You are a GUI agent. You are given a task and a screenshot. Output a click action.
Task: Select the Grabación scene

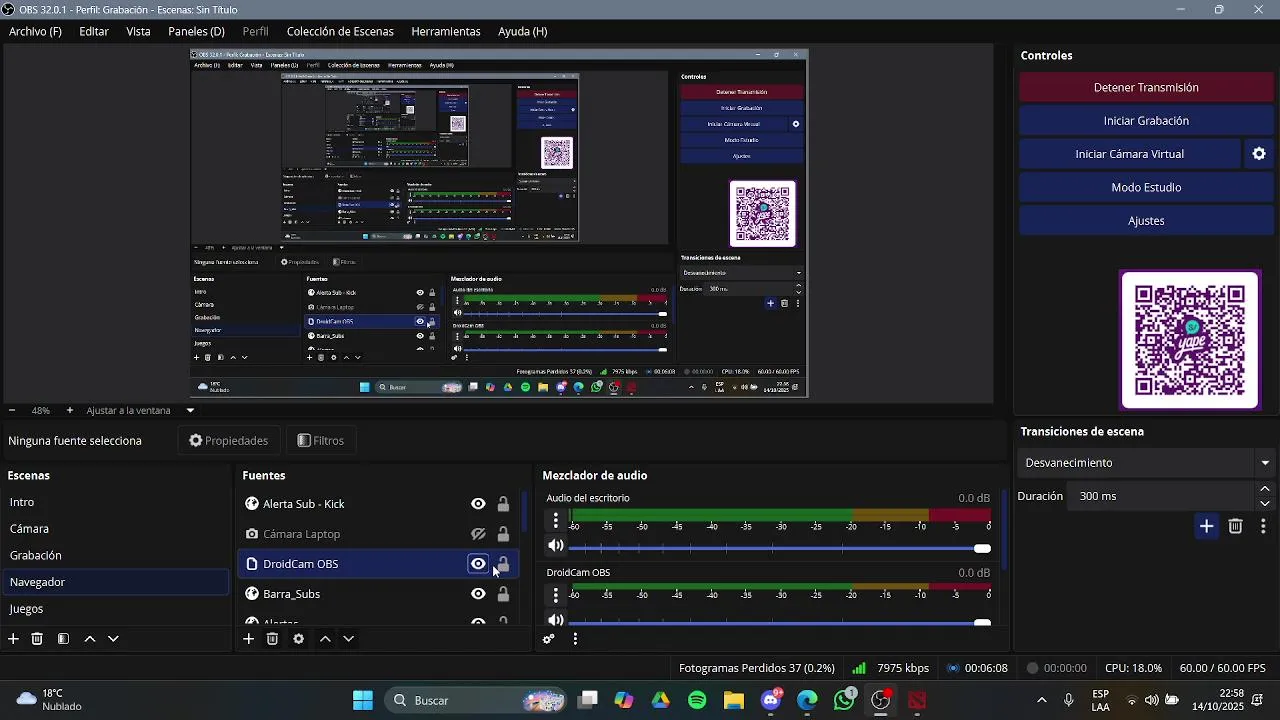[115, 555]
